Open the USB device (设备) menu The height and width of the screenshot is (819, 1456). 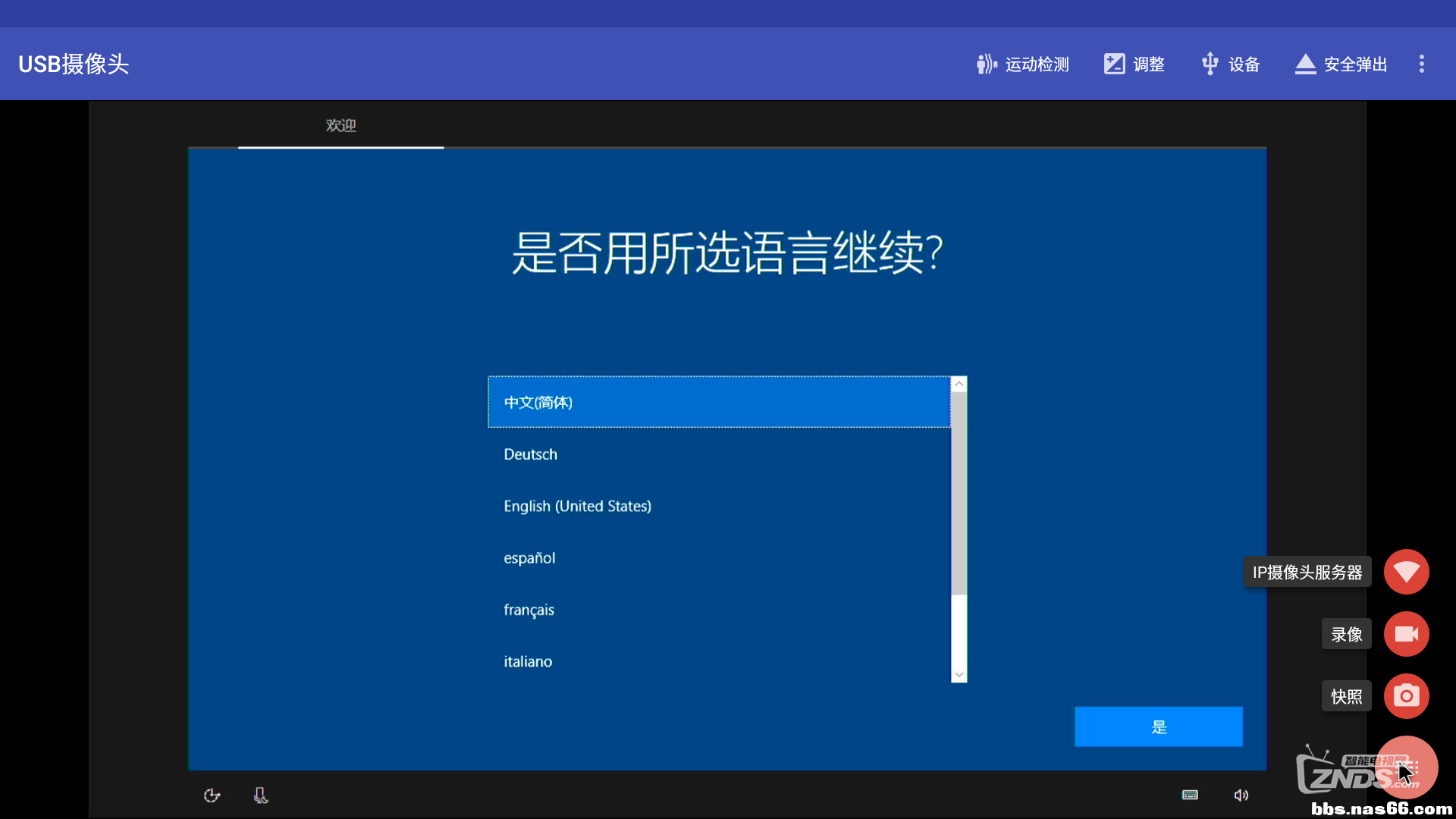click(1230, 64)
